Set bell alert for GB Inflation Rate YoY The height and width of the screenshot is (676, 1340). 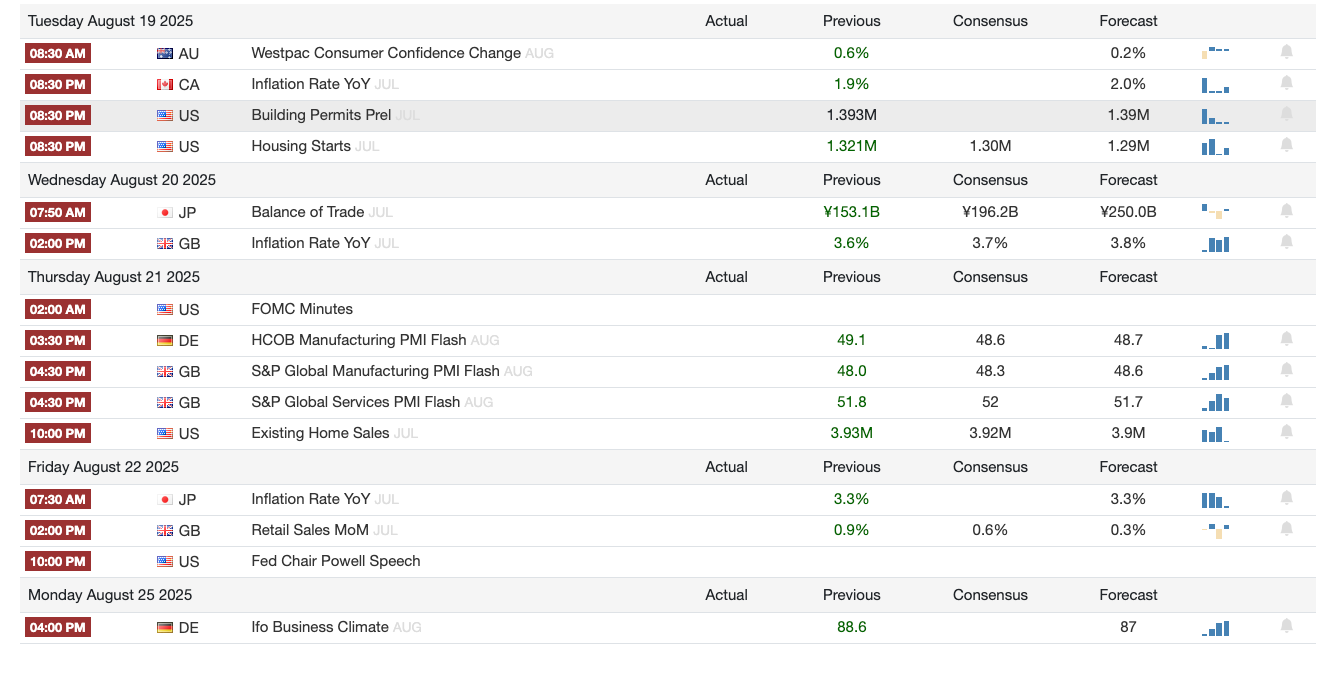coord(1286,242)
